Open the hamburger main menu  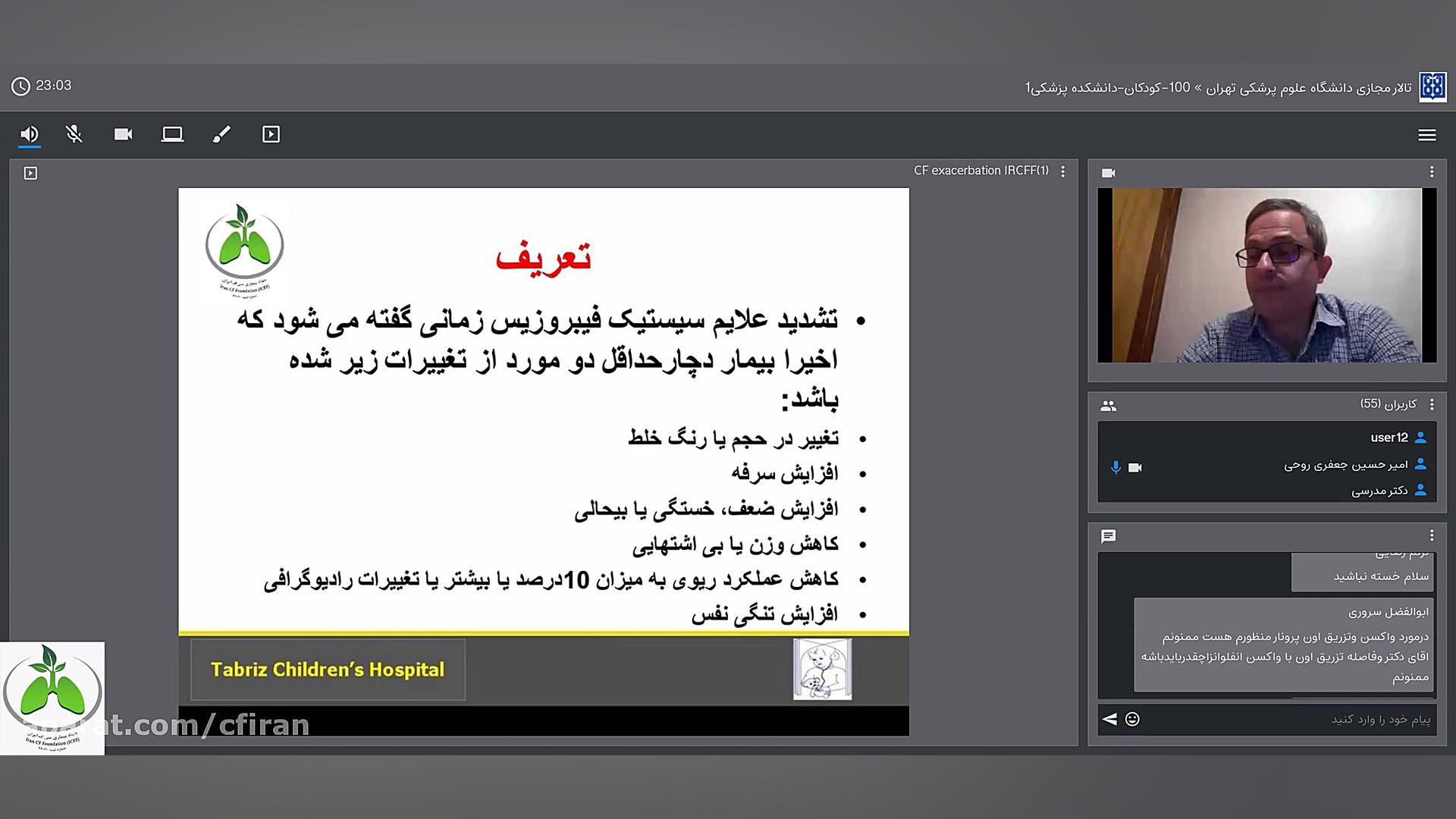click(1426, 135)
